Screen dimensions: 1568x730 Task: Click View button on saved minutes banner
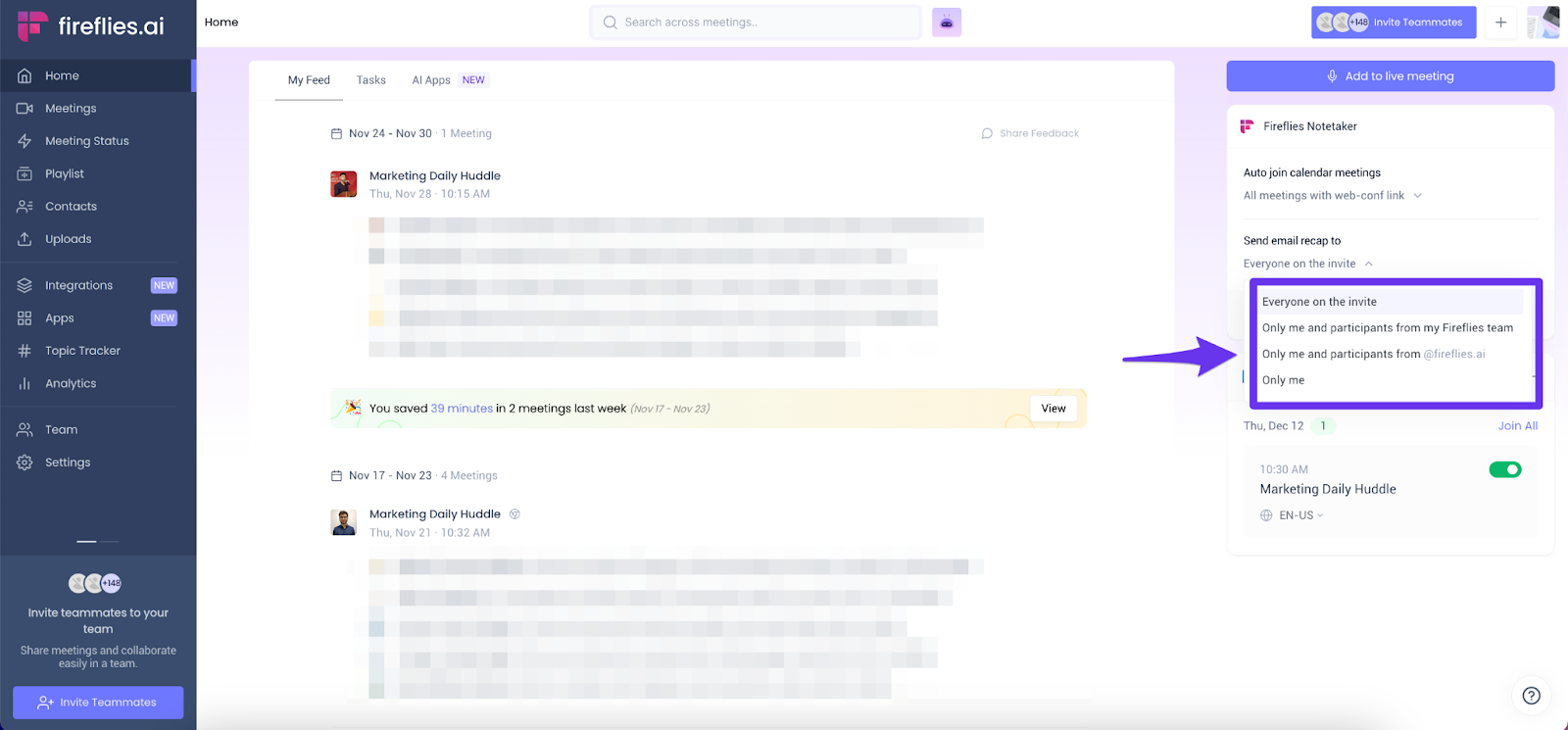[1053, 409]
